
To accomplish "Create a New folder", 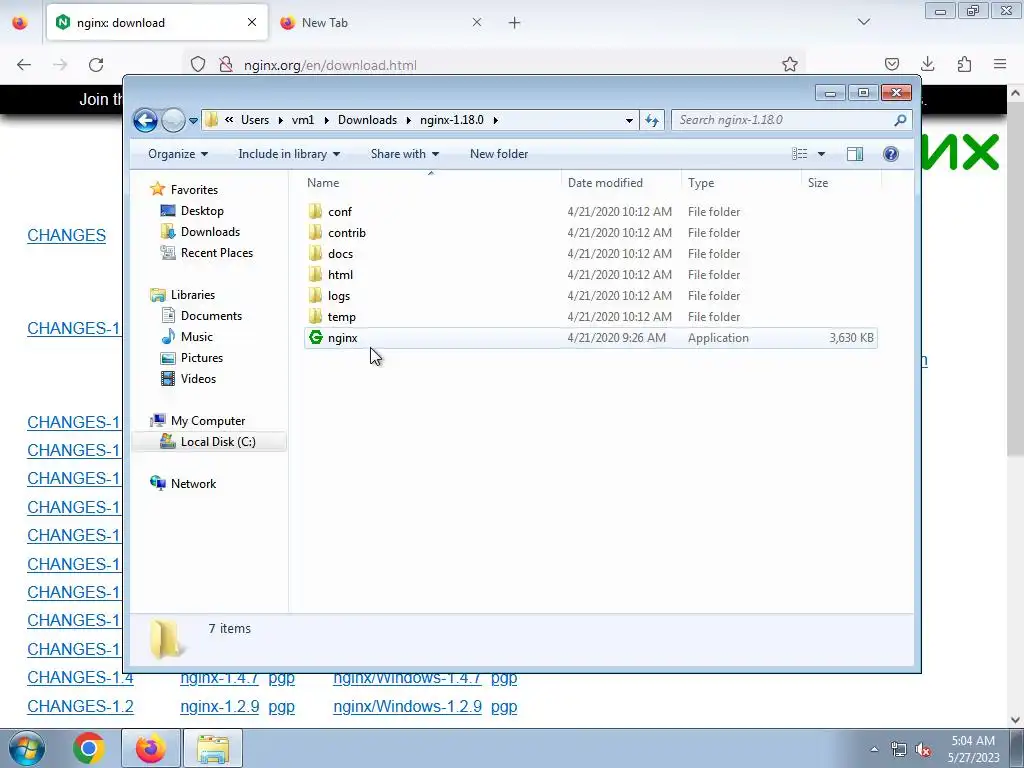I will point(499,154).
